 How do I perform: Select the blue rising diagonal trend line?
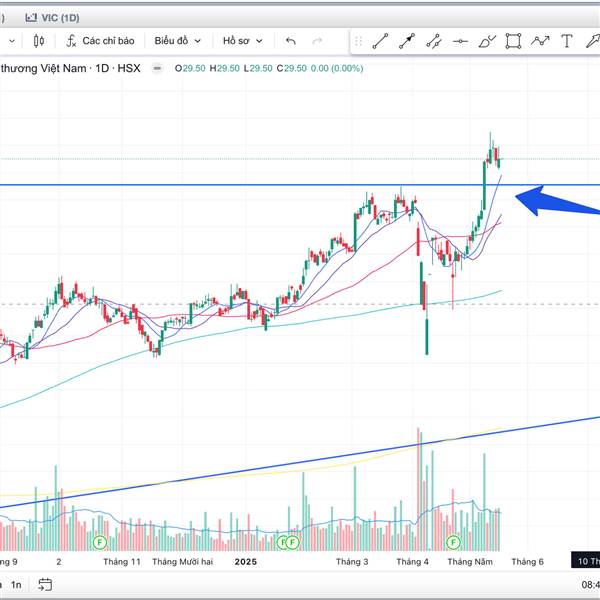click(x=300, y=462)
